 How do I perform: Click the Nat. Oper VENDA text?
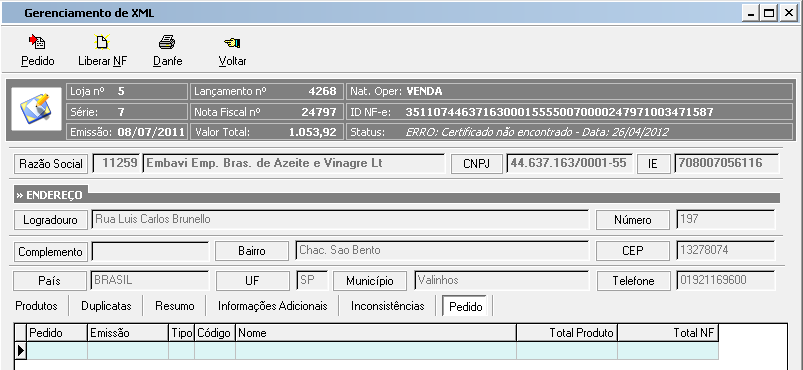tap(424, 92)
